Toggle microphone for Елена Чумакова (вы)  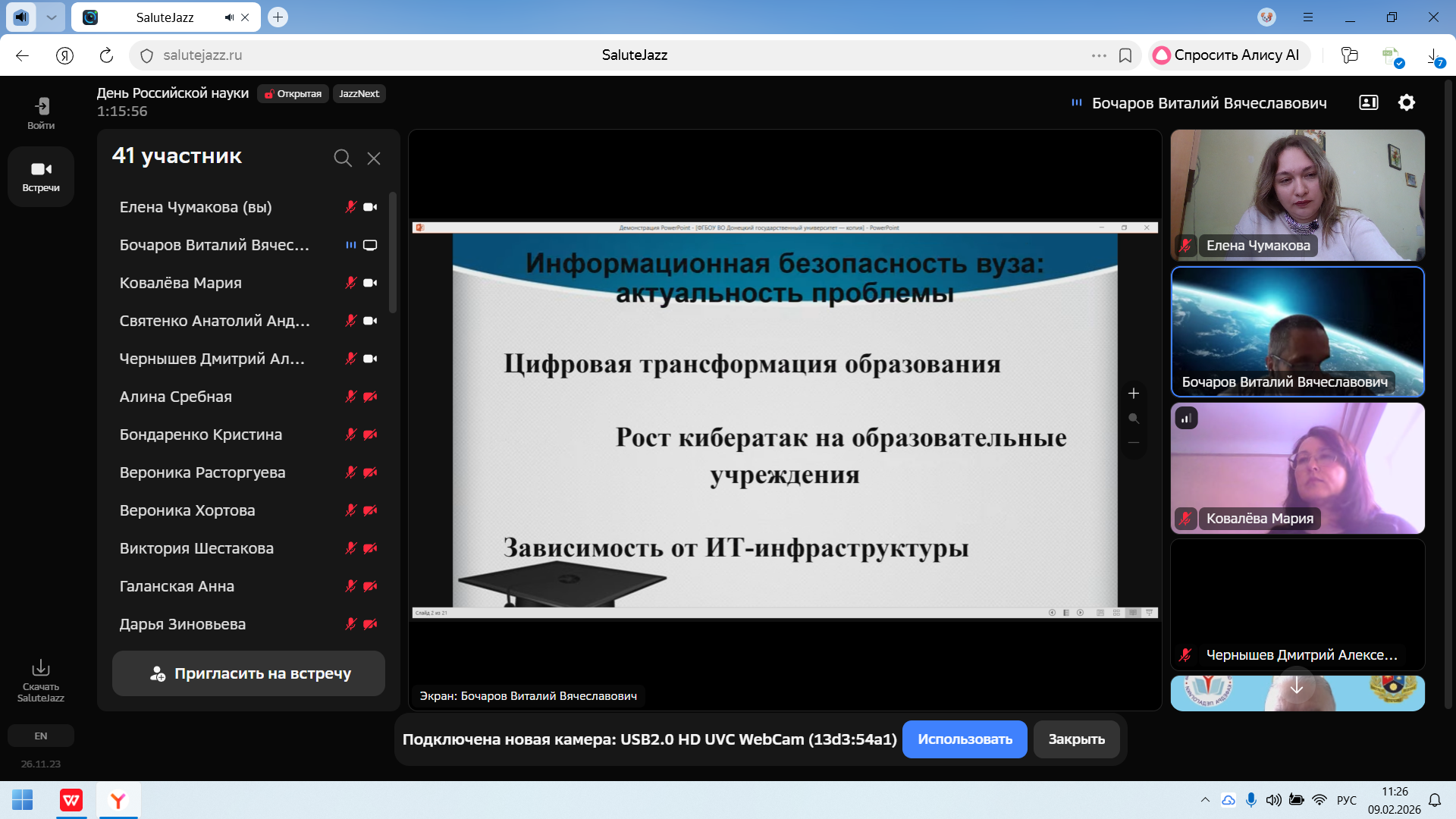350,207
